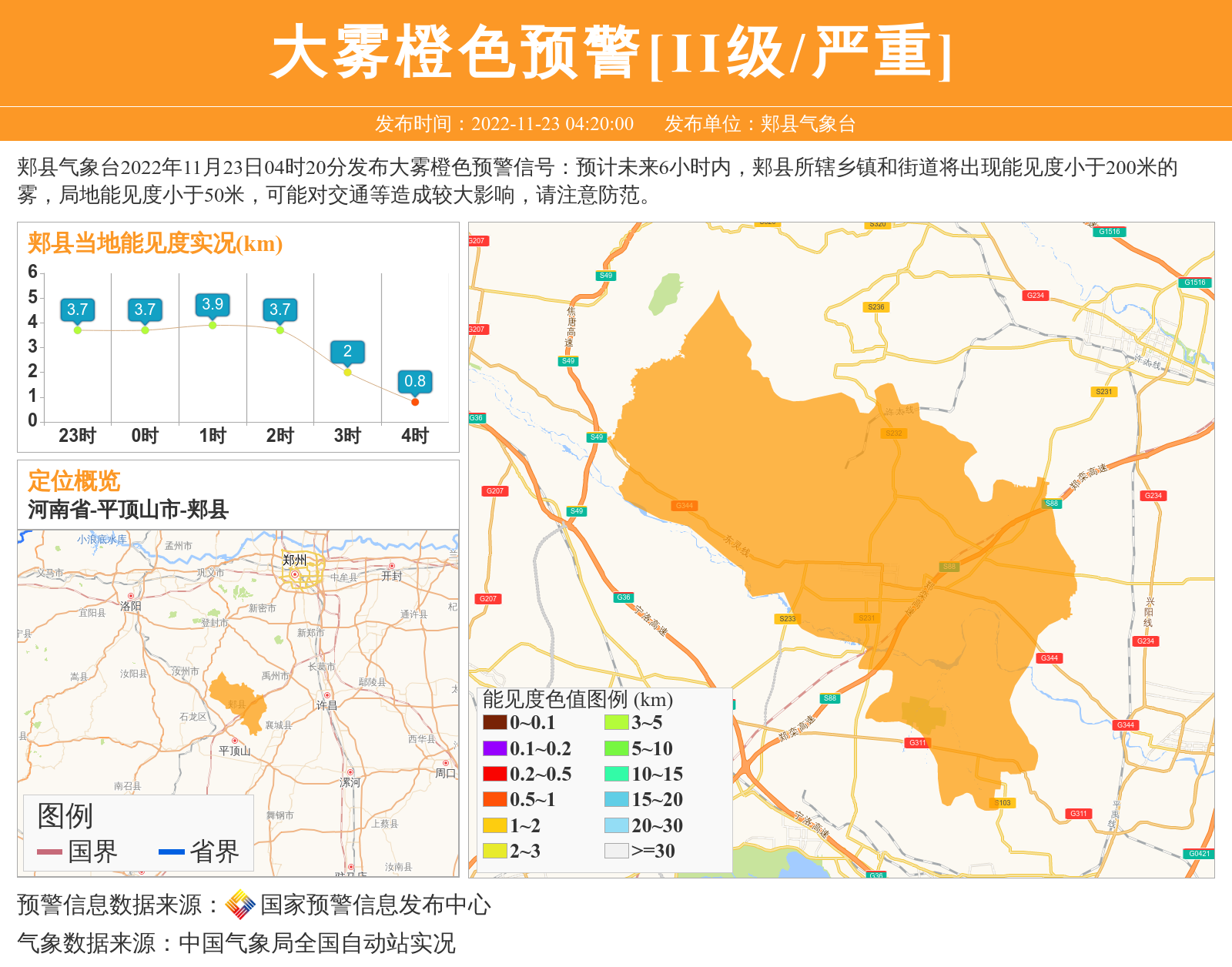Click the 郑州 city marker on overview map
Viewport: 1232px width, 967px height.
point(294,574)
